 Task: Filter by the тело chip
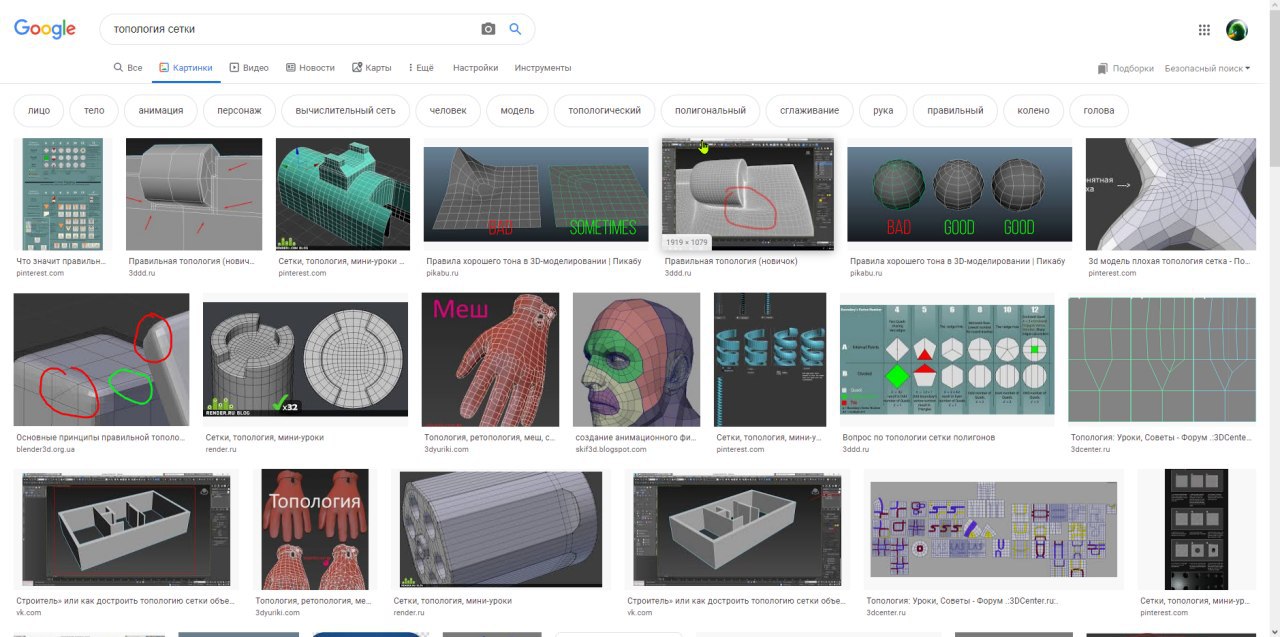(x=94, y=110)
